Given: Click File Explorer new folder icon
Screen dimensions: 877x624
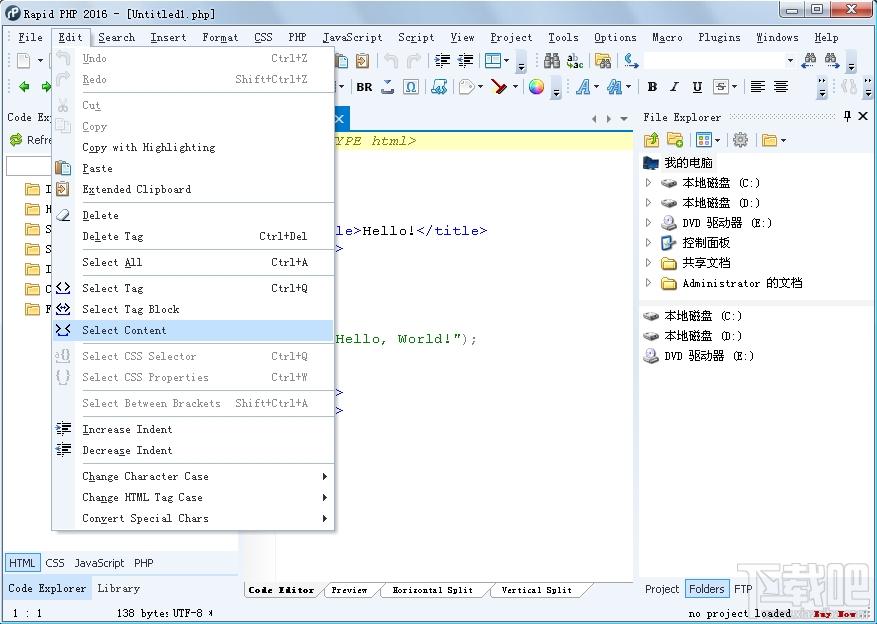Looking at the screenshot, I should (x=675, y=140).
